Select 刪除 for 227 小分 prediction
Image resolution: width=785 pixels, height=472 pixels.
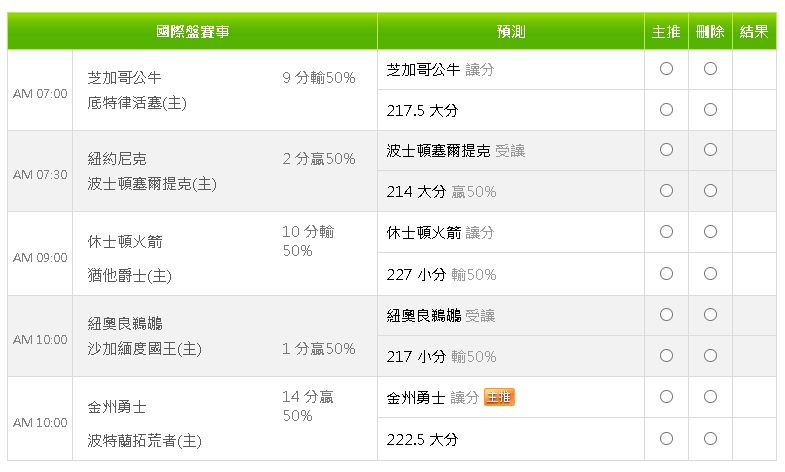[x=710, y=274]
